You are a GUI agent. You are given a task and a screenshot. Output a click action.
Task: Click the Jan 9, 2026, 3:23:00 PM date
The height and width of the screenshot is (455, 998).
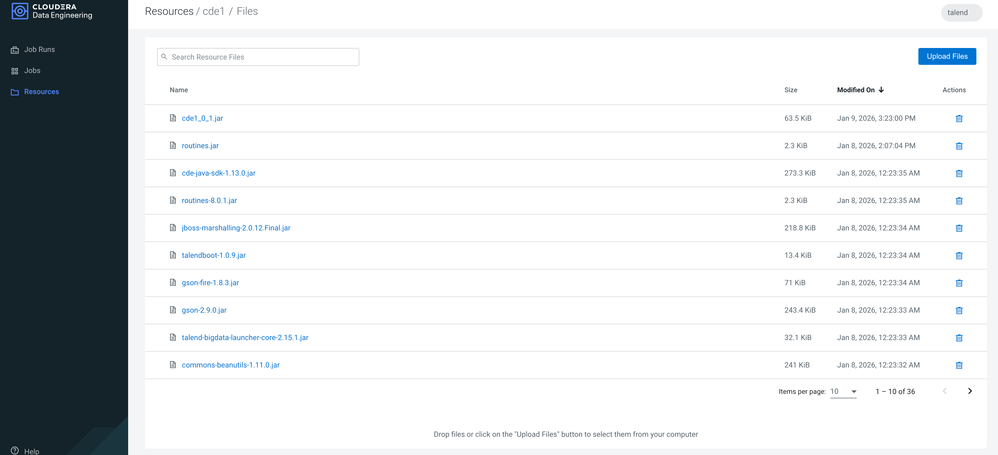click(x=876, y=118)
